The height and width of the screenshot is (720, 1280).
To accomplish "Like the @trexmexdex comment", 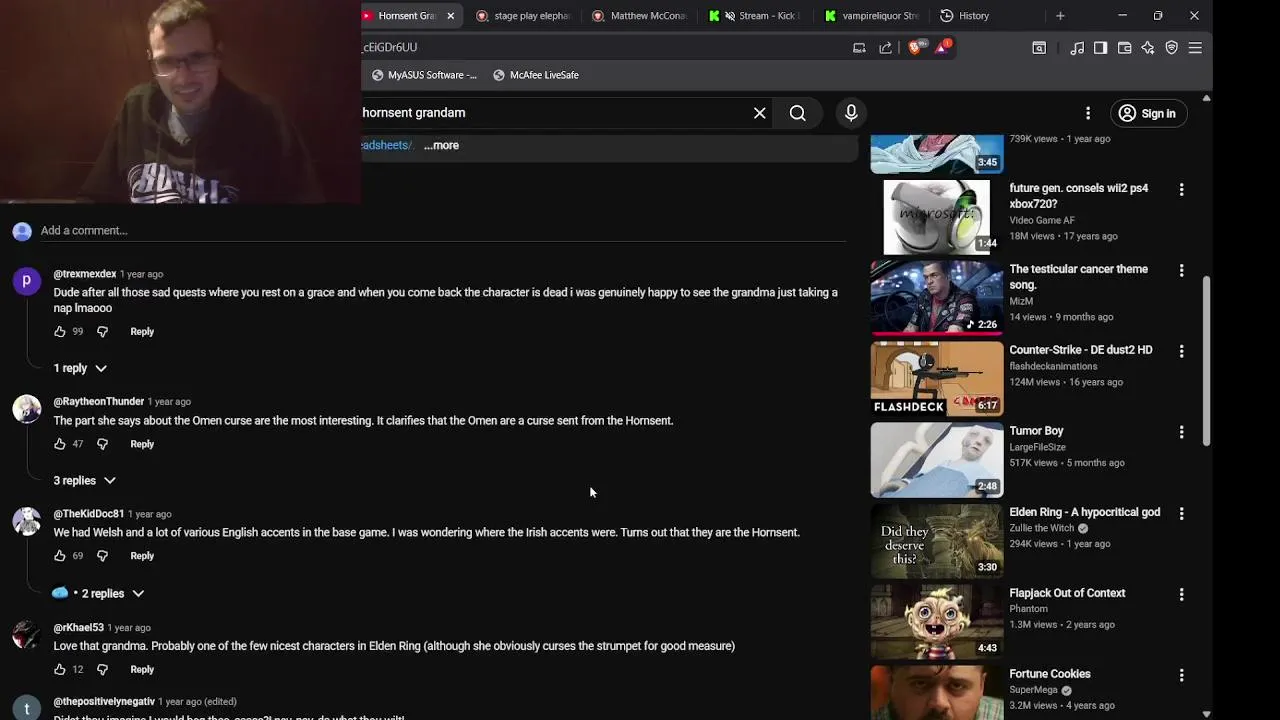I will click(60, 331).
